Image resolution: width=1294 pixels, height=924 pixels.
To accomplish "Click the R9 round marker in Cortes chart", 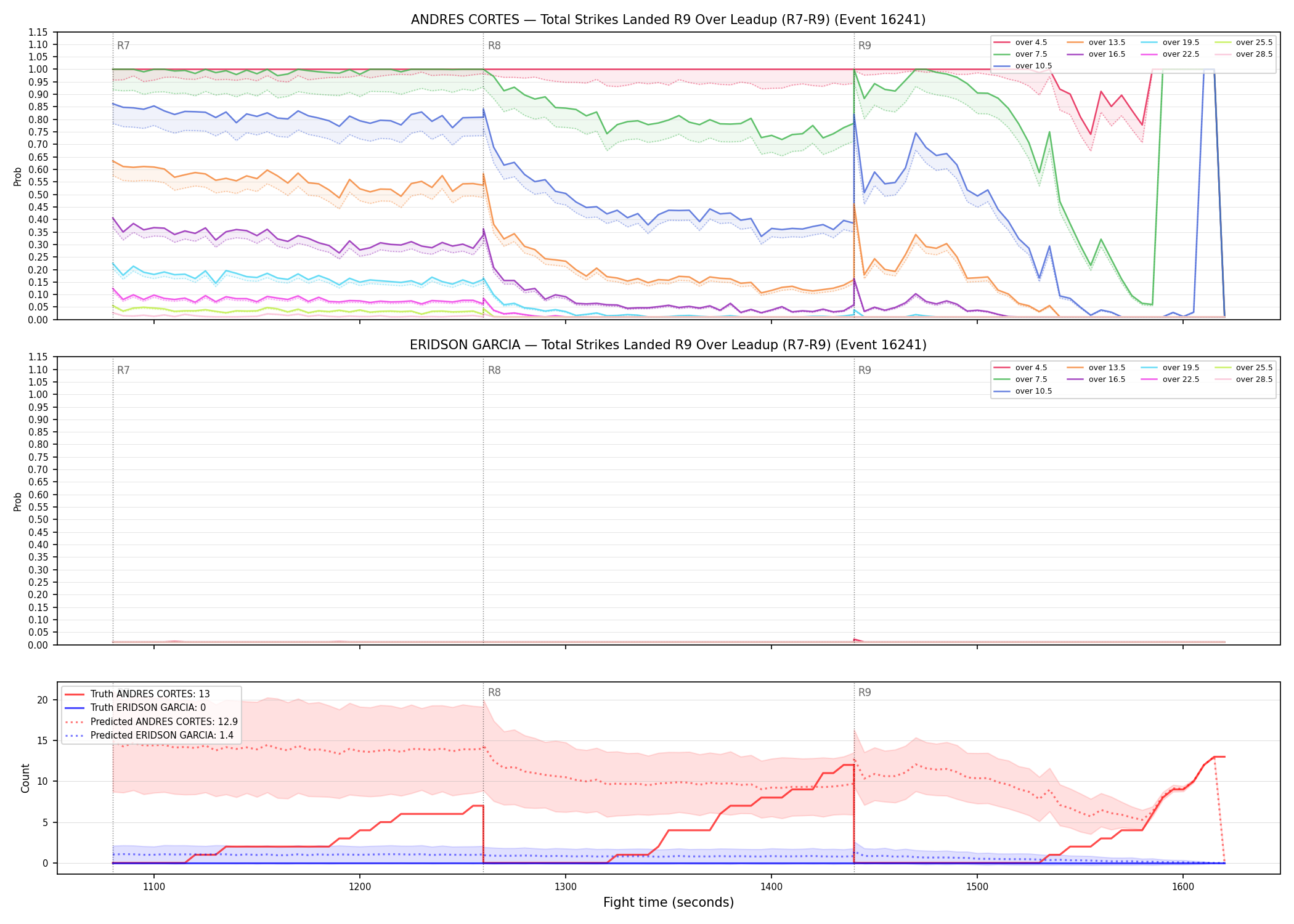I will click(x=865, y=46).
